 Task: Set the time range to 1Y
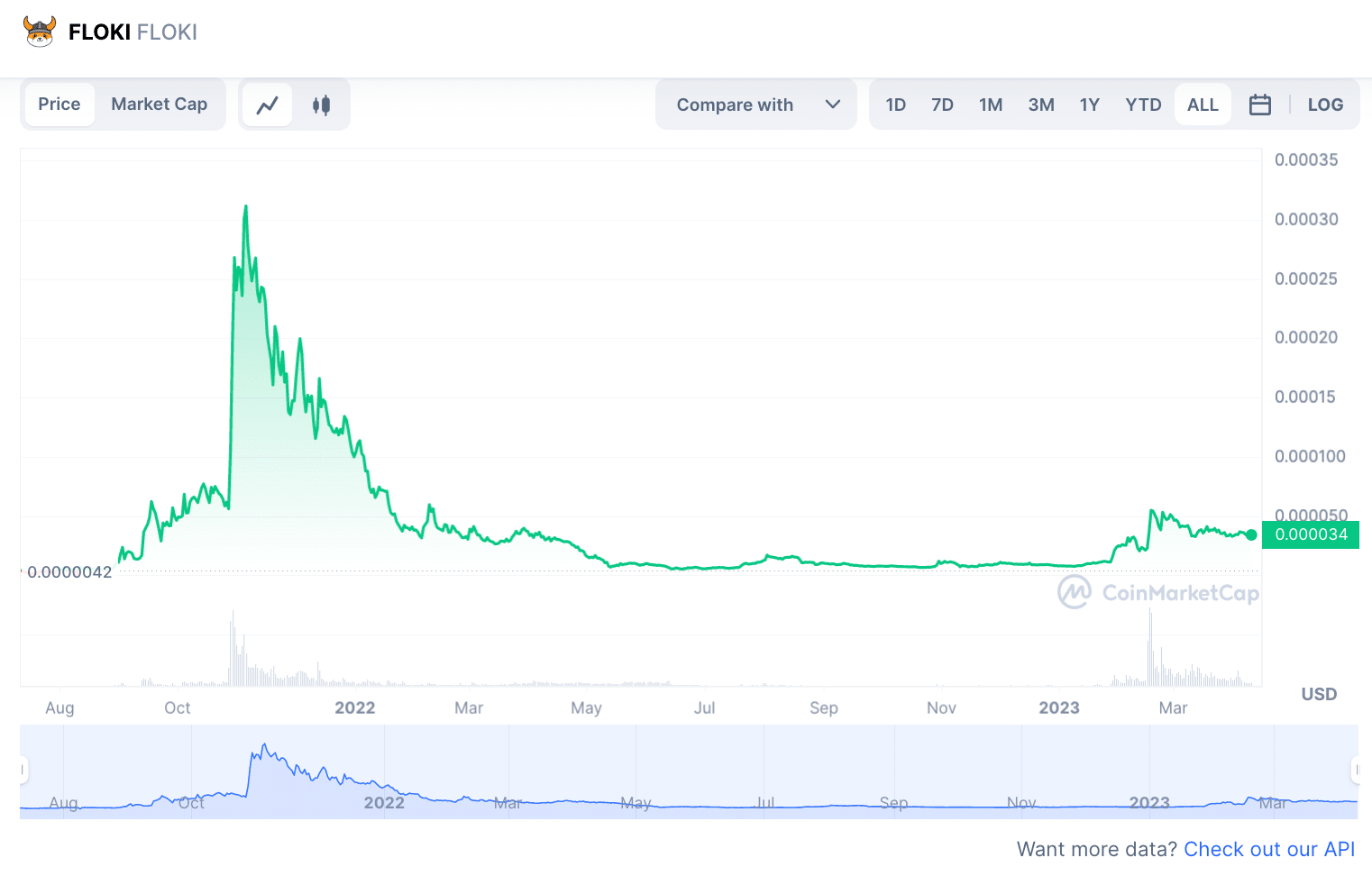(x=1090, y=105)
